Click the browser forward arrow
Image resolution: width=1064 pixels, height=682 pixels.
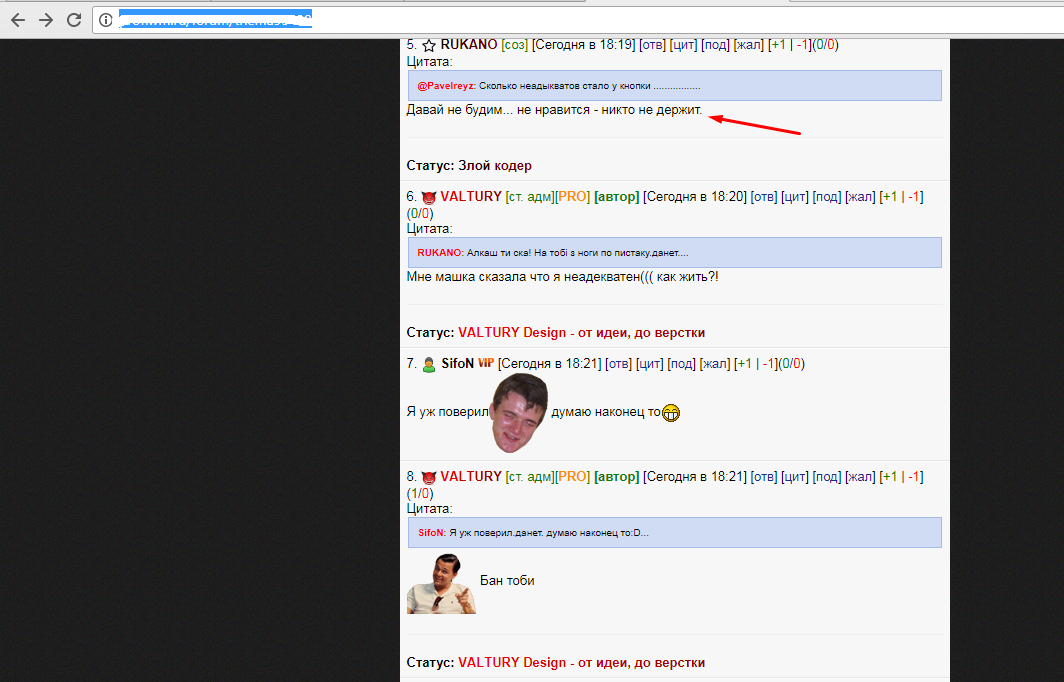[46, 20]
